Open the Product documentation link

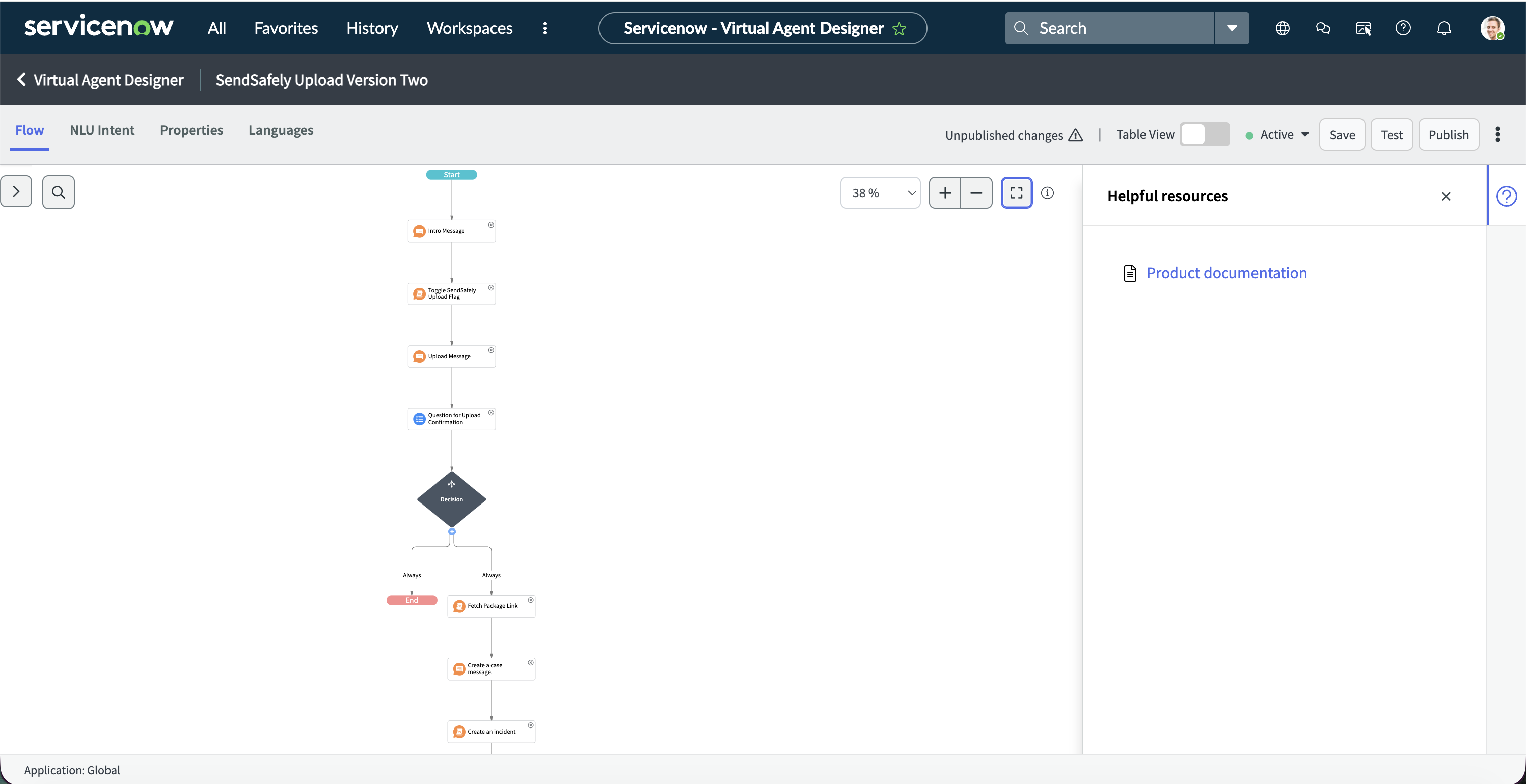click(1226, 273)
